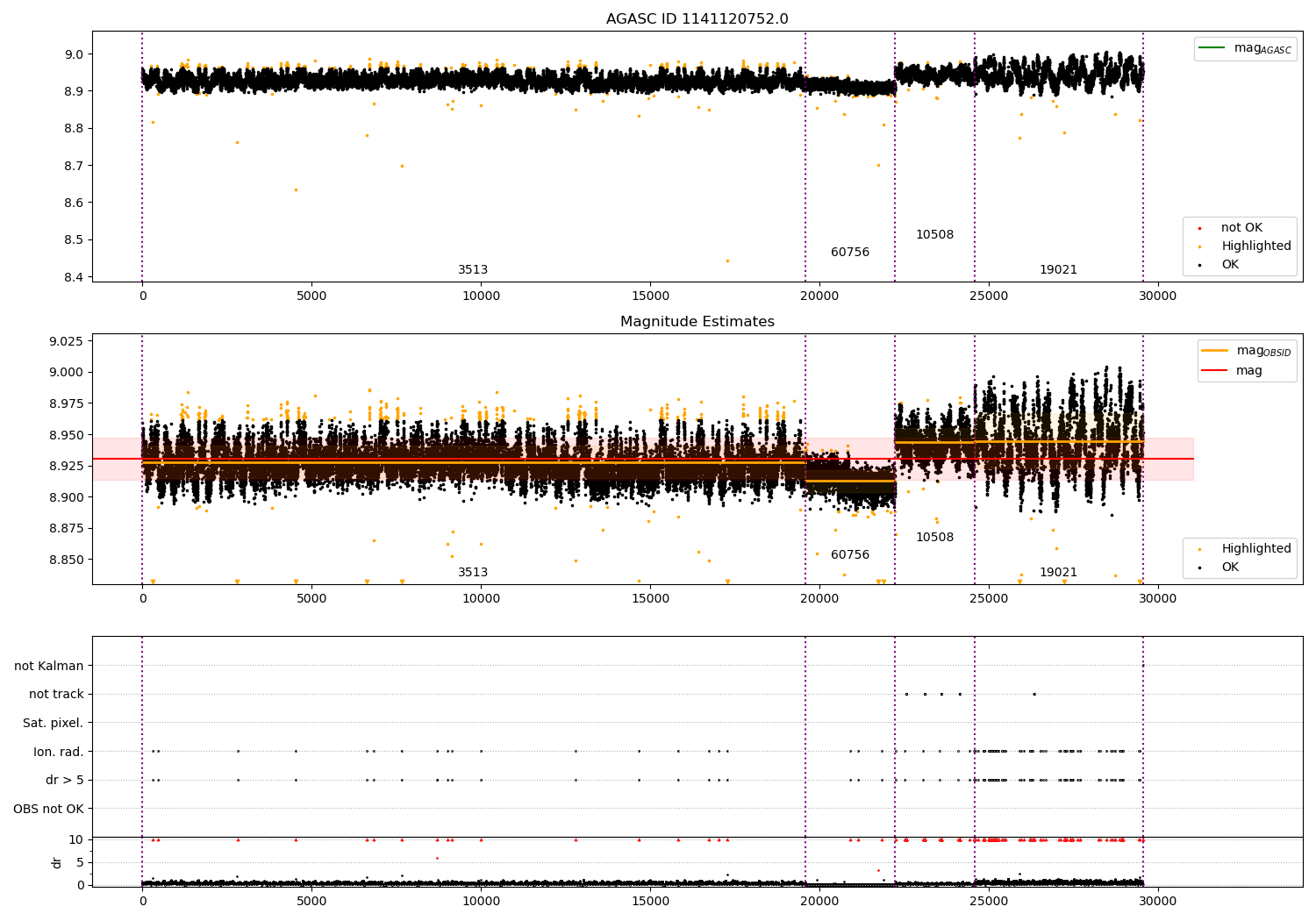The image size is (1316, 921).
Task: Select the 'not OK' legend entry
Action: tap(1241, 228)
